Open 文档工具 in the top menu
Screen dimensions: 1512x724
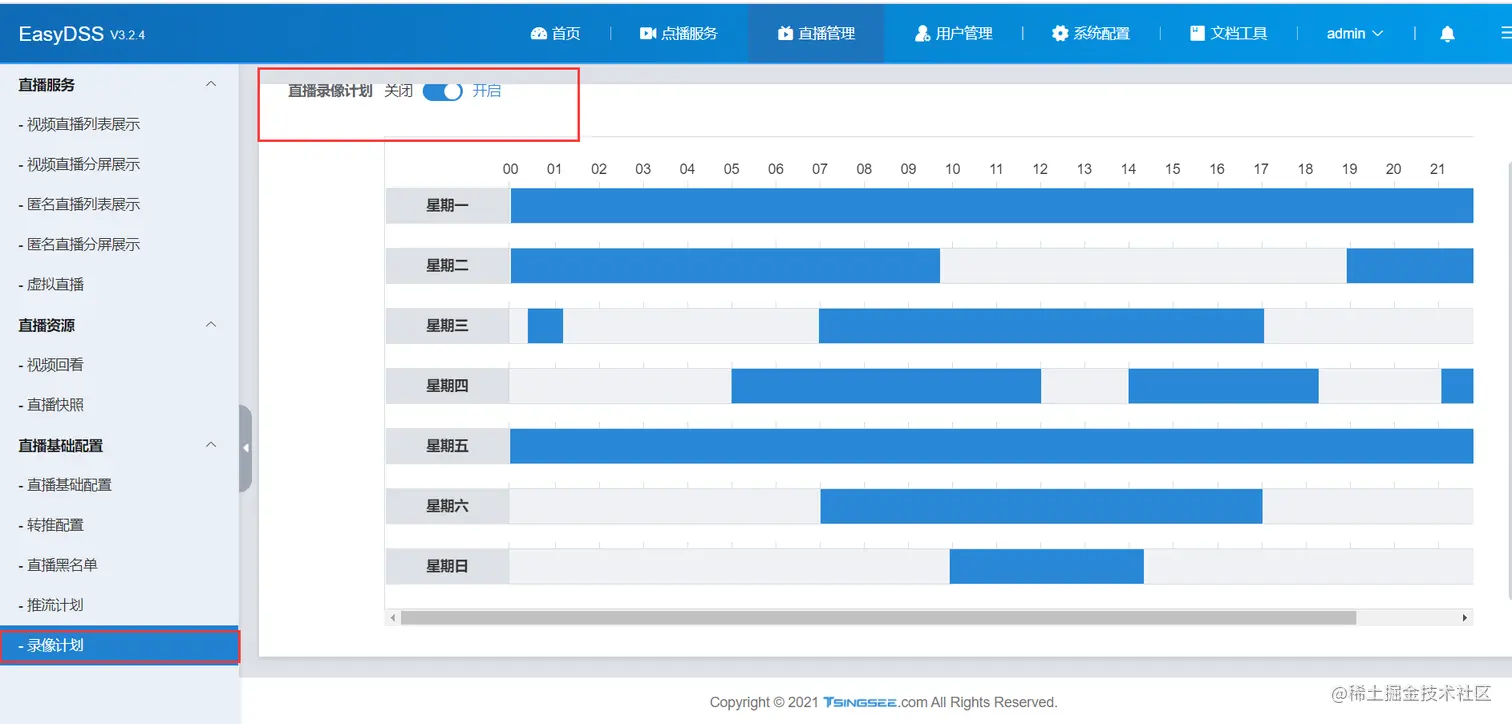pos(1229,33)
